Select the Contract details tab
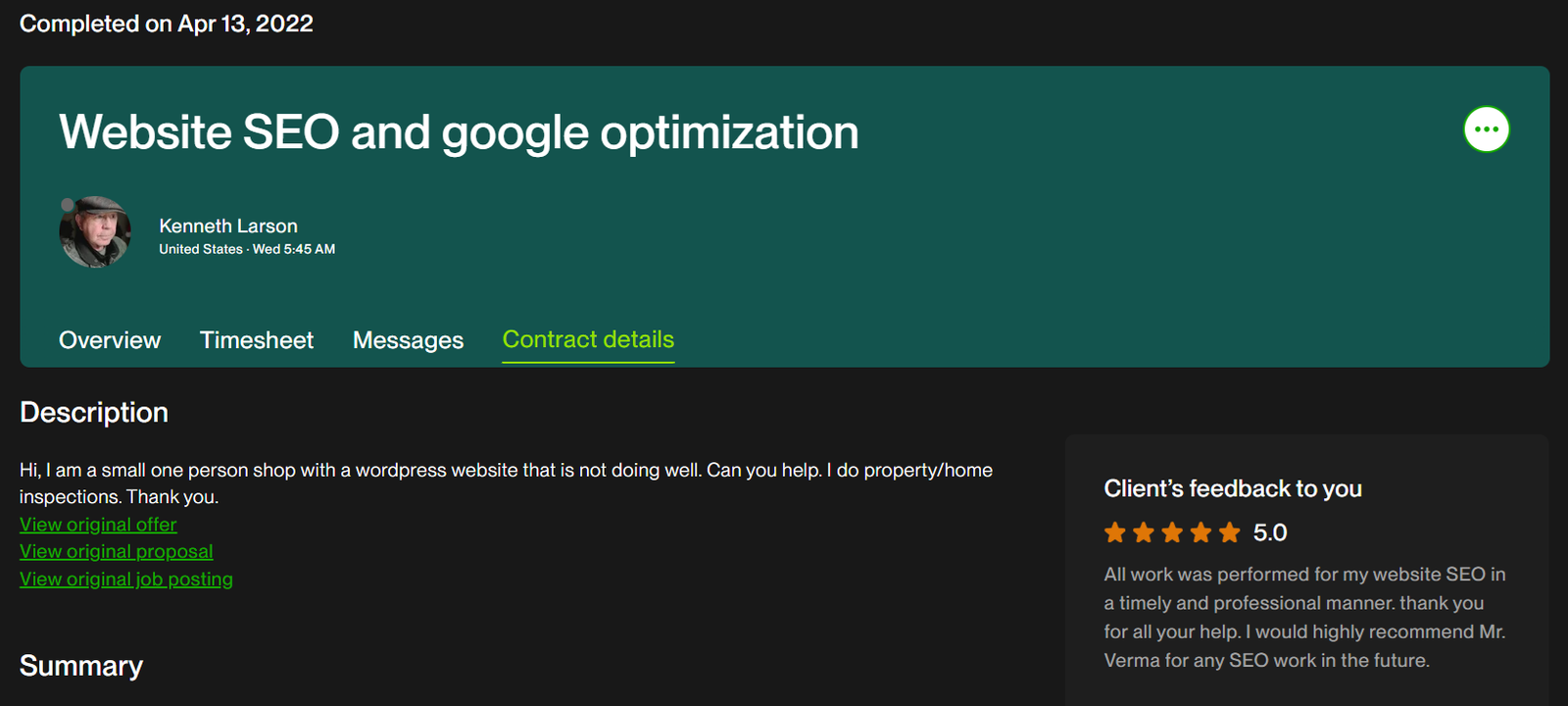The height and width of the screenshot is (706, 1568). coord(588,340)
